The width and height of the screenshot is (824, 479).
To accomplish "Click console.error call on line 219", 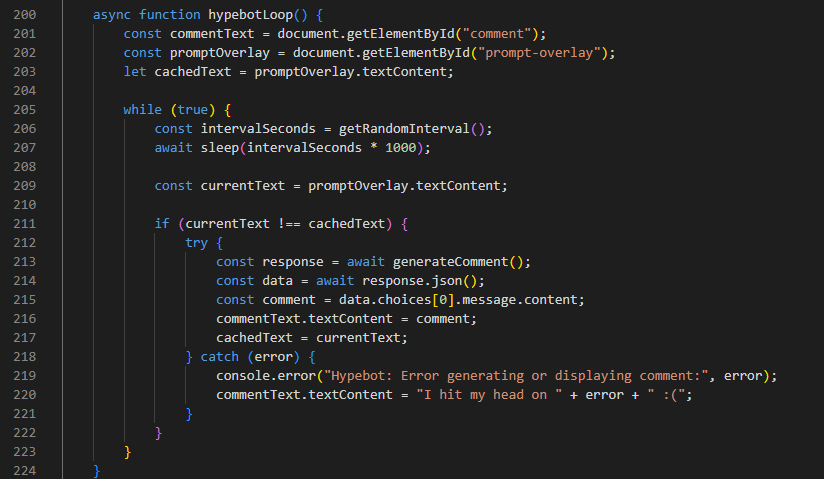I will point(266,376).
